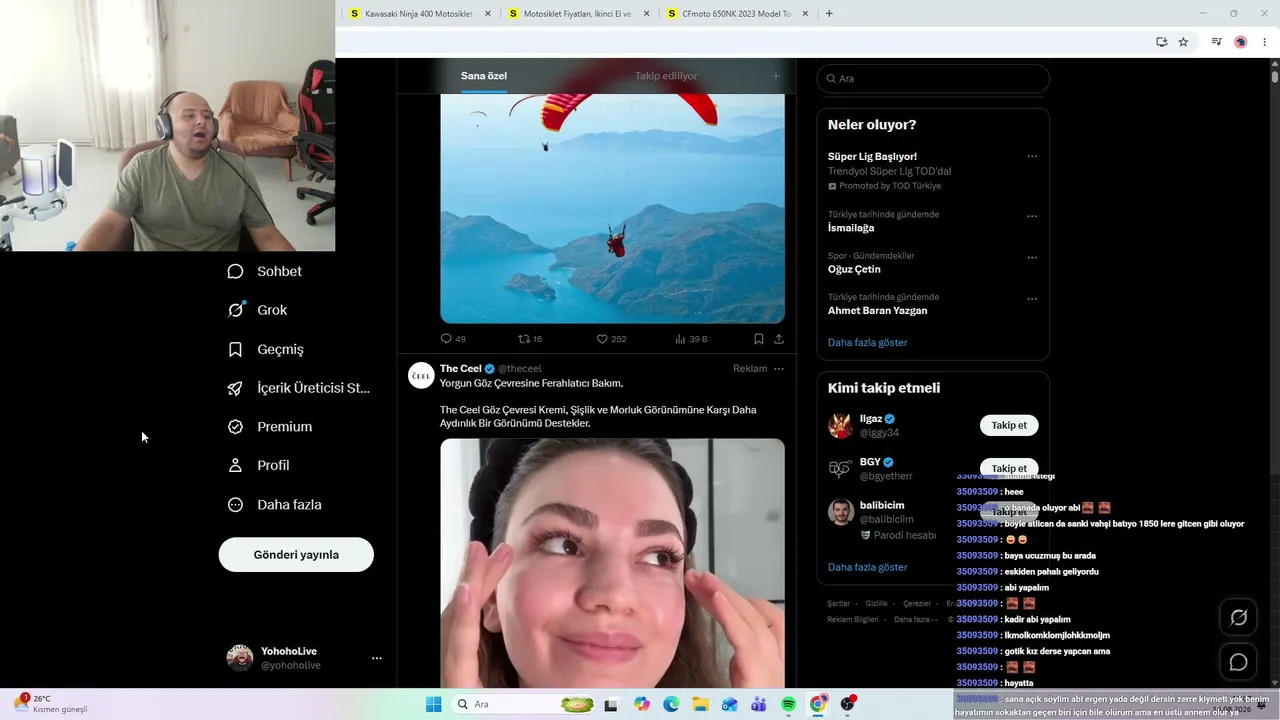Screen dimensions: 1280x720
Task: Share the paragliding post
Action: [x=779, y=339]
